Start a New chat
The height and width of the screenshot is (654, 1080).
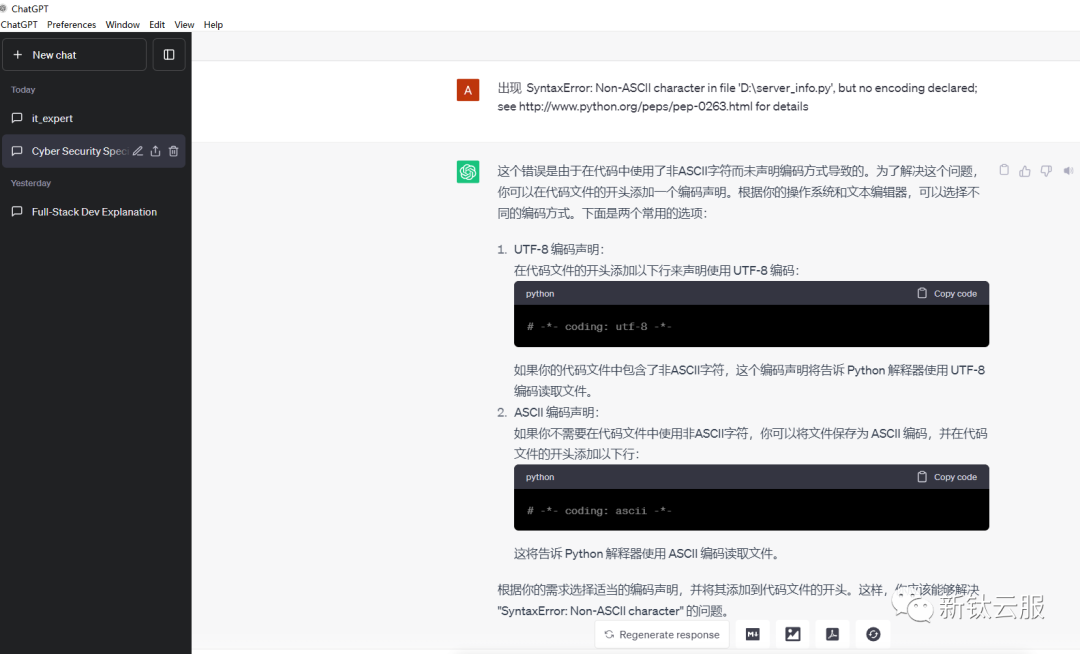click(74, 54)
